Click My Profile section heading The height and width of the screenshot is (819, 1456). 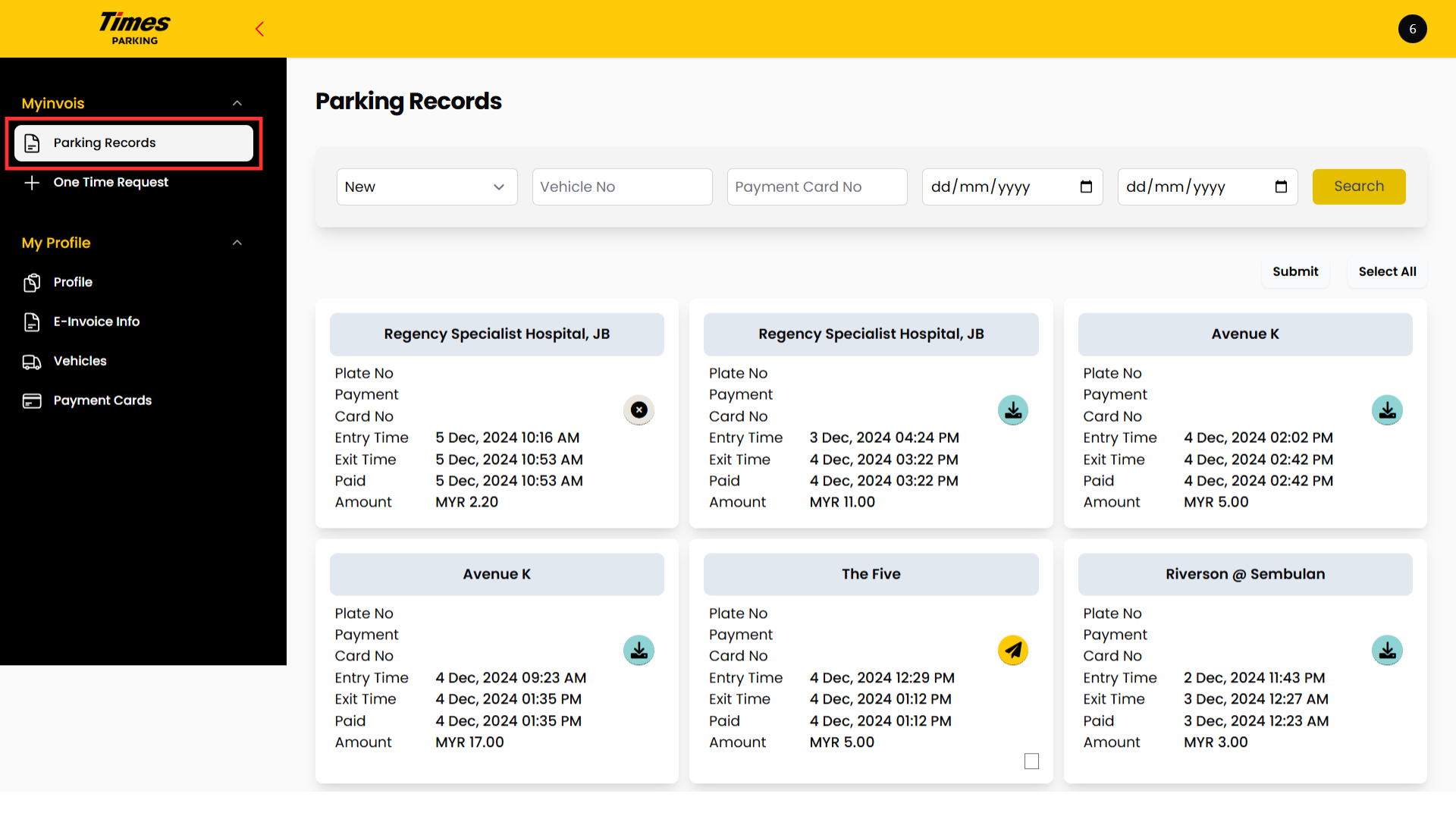(56, 243)
